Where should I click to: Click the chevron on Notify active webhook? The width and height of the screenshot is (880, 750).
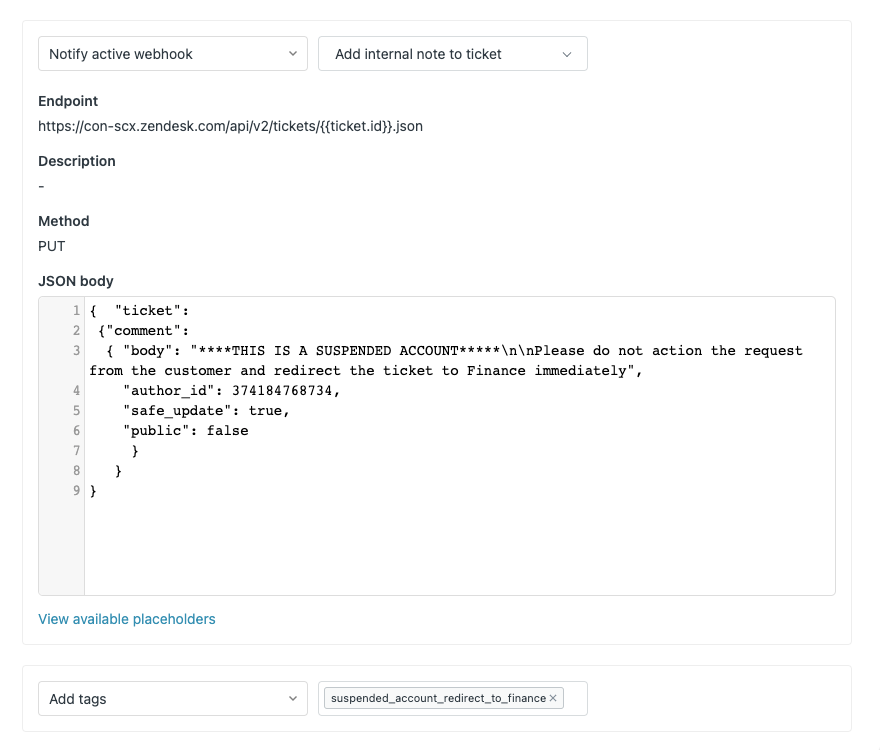293,53
